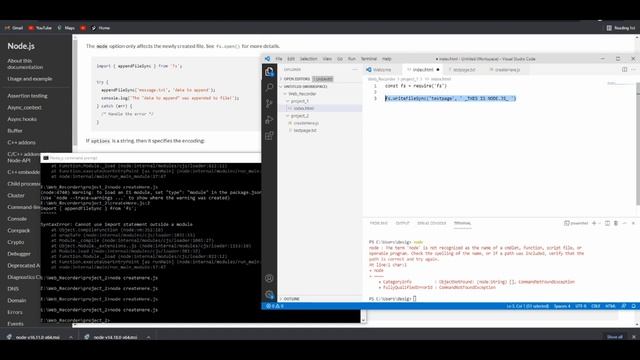Open Usage and example docs link

30,79
